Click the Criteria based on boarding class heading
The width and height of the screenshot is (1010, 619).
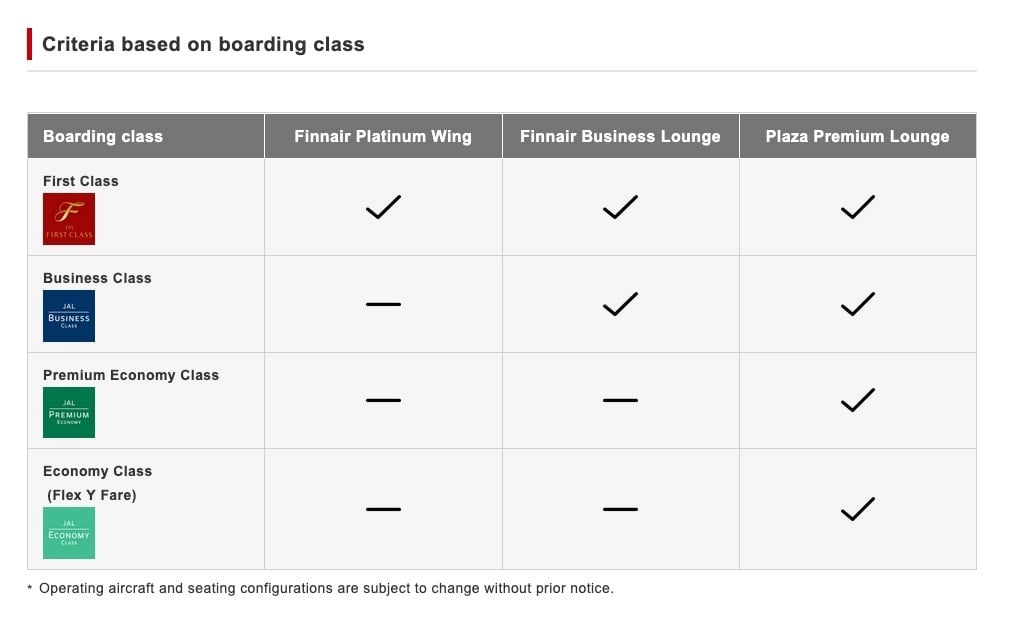tap(203, 44)
